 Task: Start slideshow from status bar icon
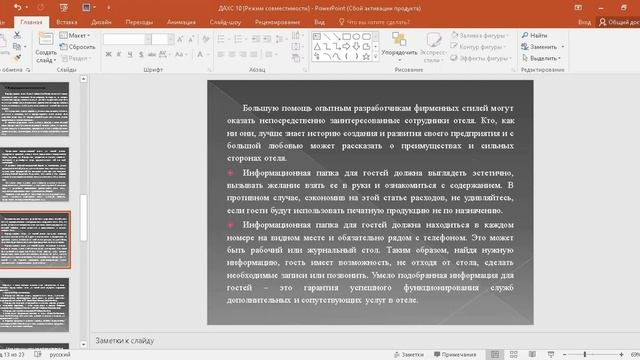tap(551, 354)
